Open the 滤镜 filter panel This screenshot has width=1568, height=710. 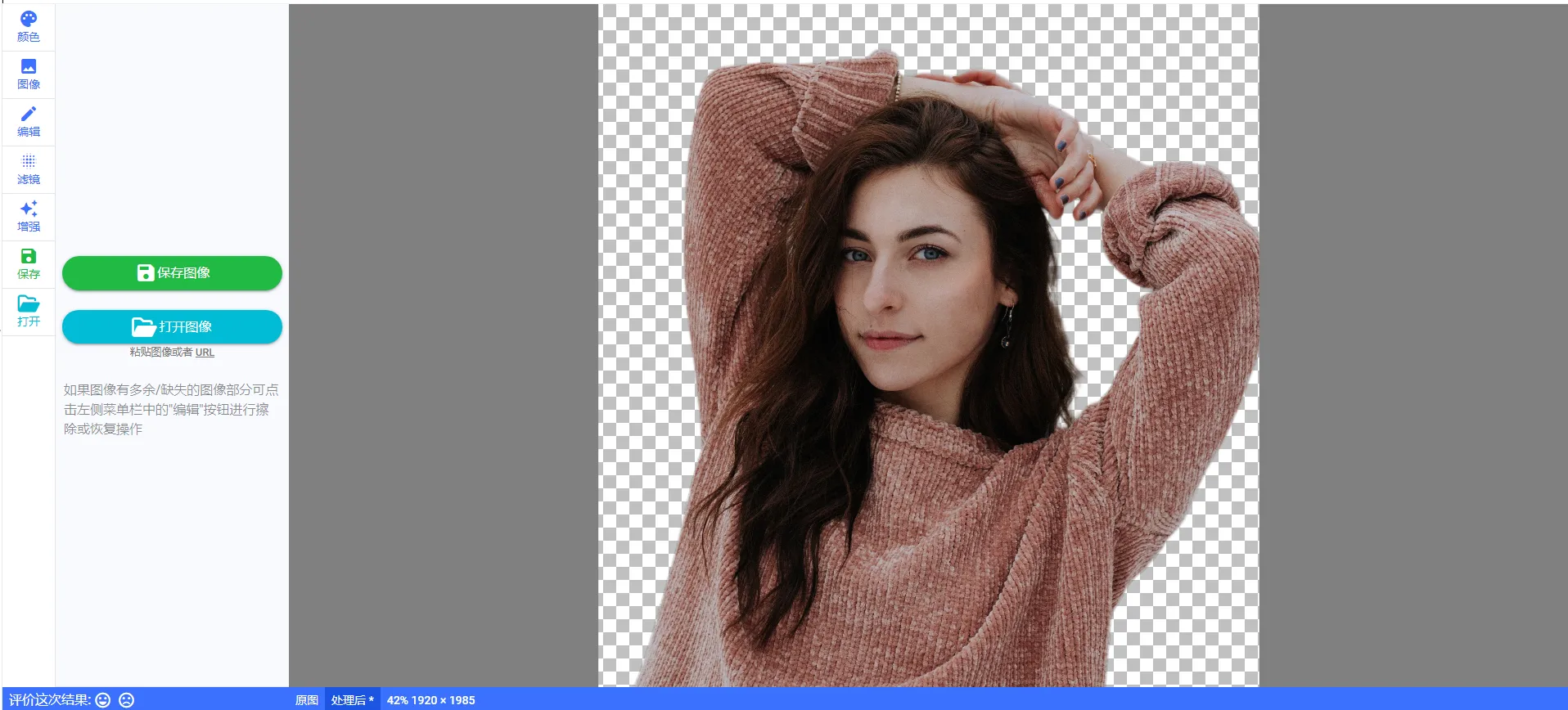[29, 169]
